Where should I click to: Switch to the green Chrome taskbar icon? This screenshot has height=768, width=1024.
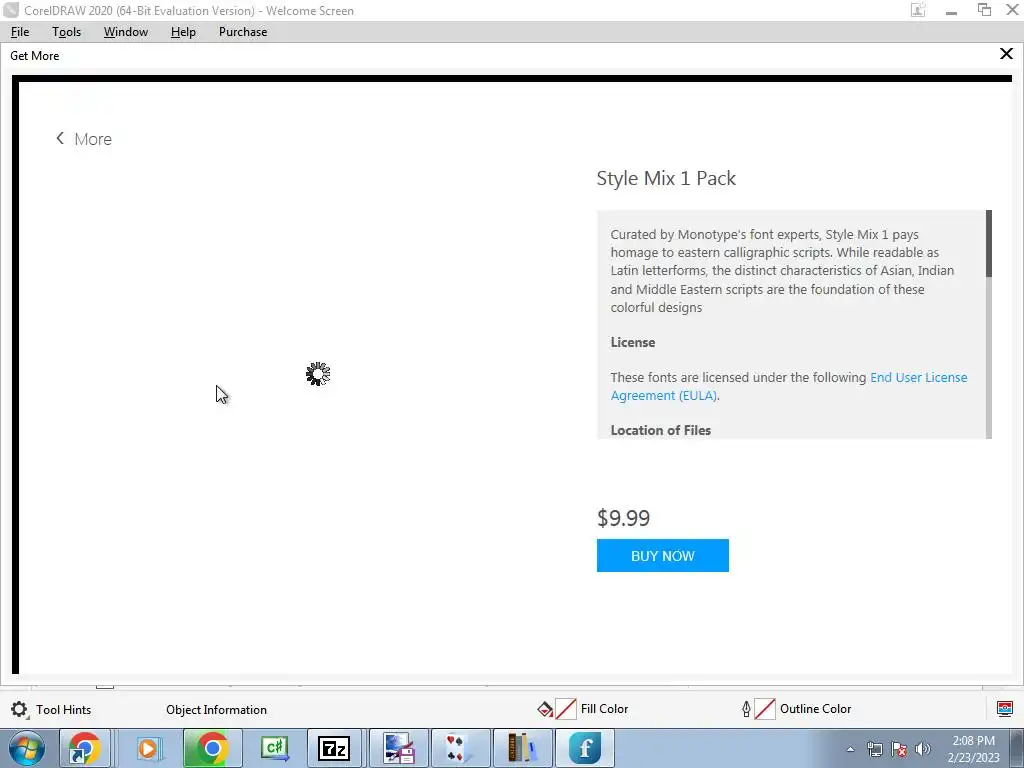(x=212, y=748)
